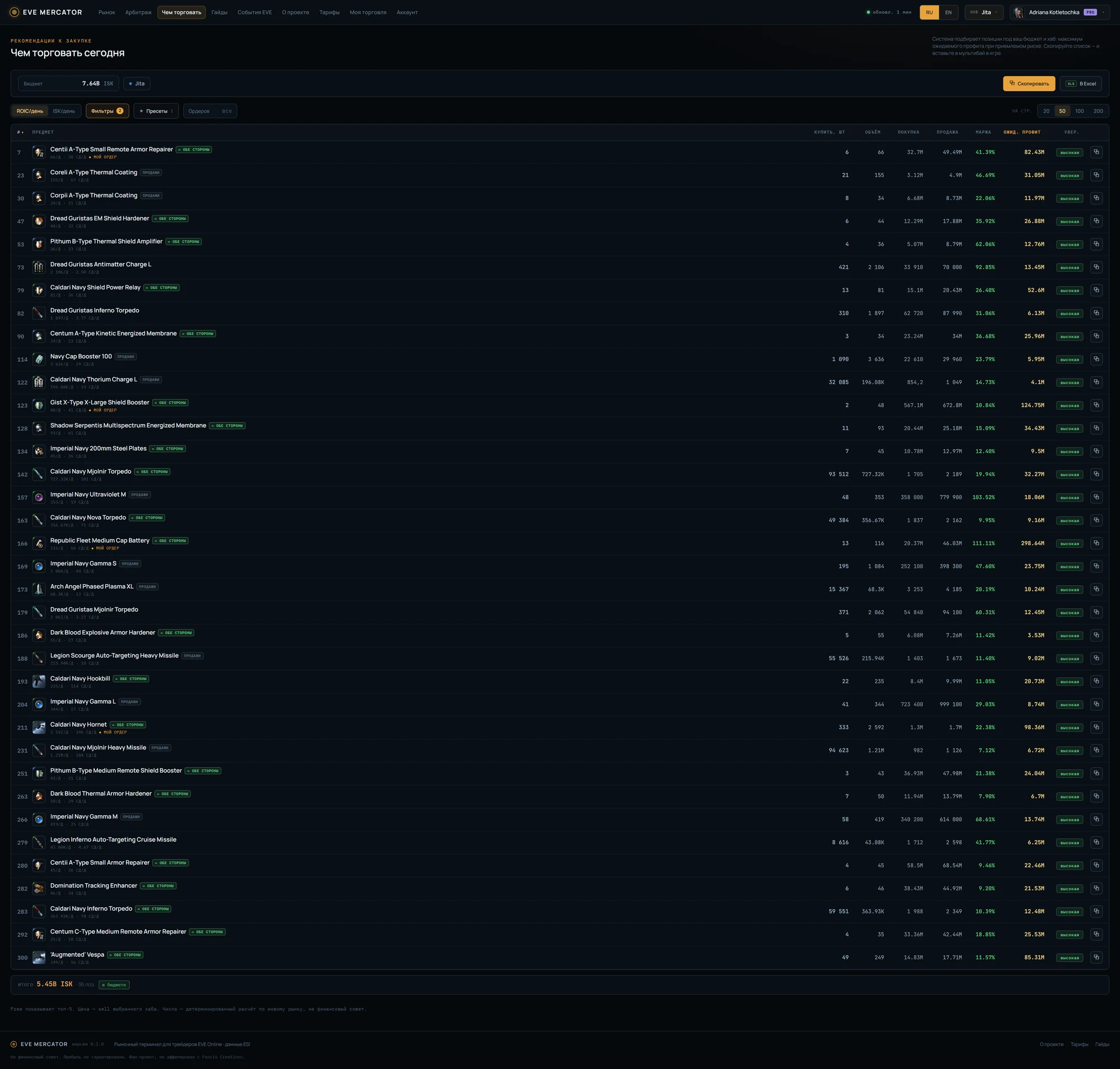Click the Скопировать button
1120x1069 pixels.
coord(1029,84)
